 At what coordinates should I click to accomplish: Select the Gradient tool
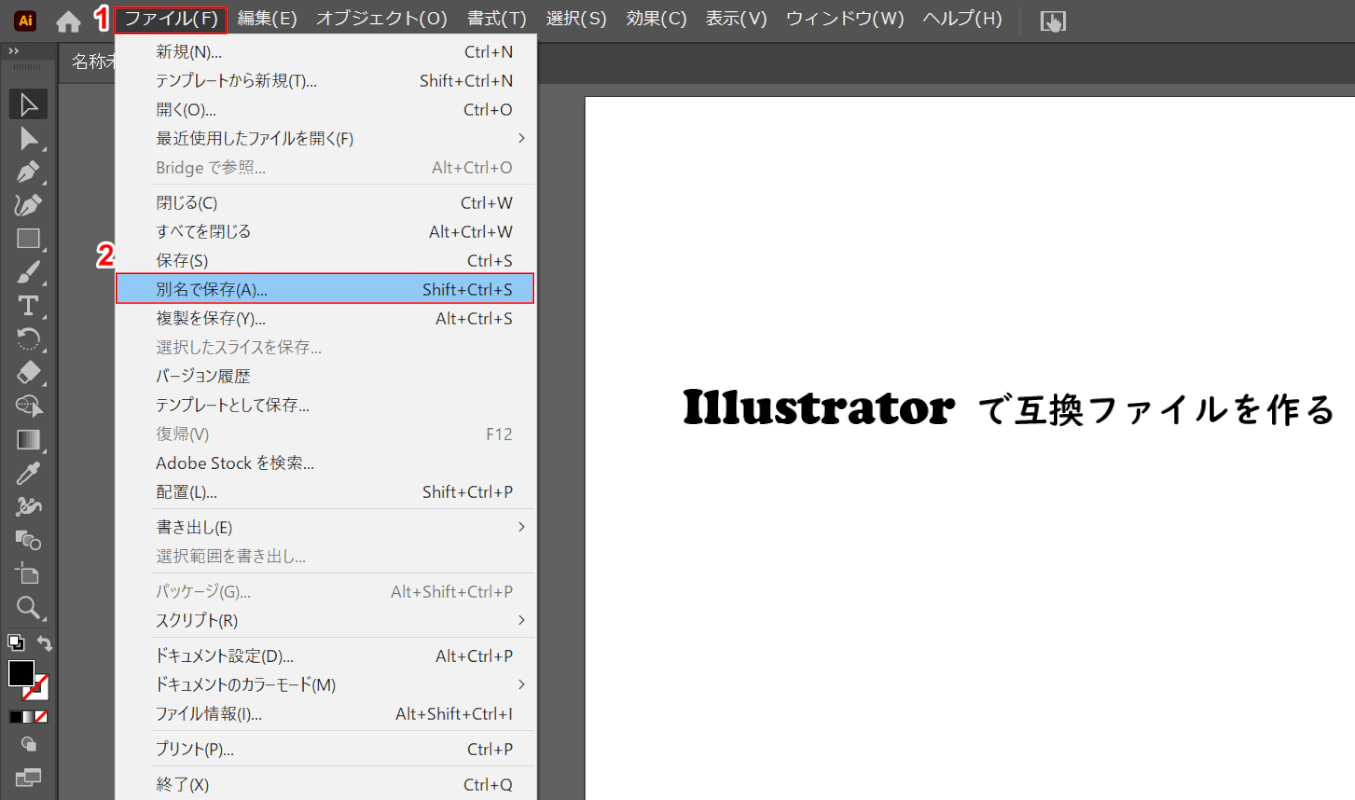click(28, 439)
